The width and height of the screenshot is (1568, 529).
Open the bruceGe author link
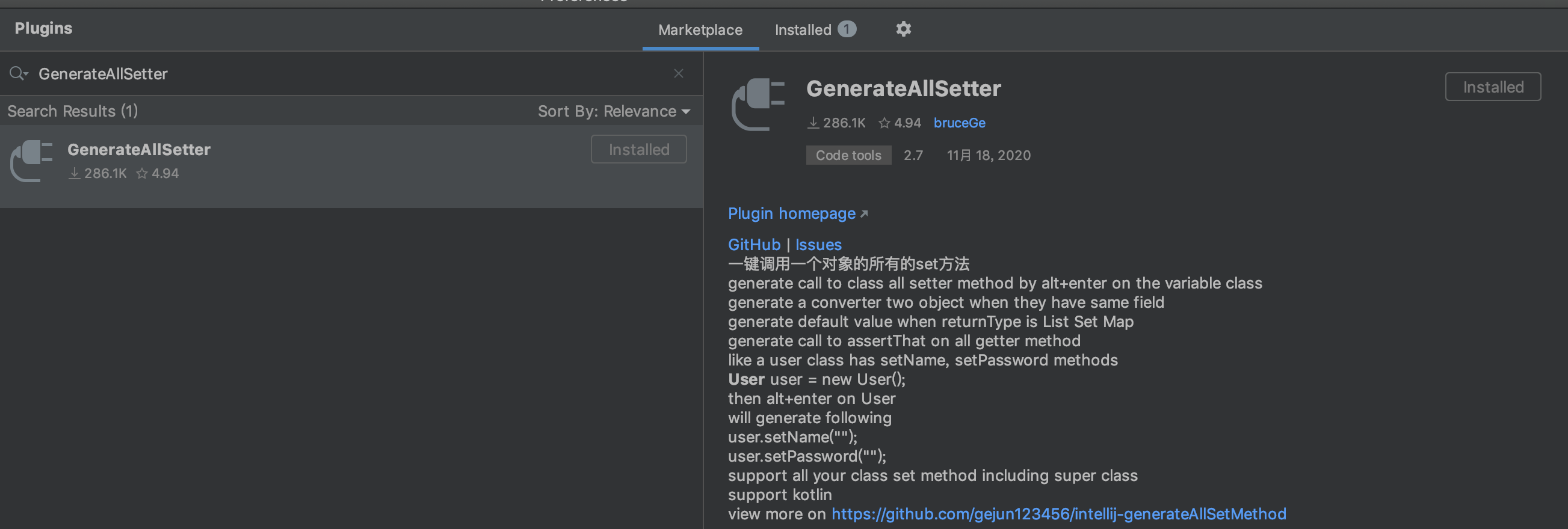click(x=959, y=122)
